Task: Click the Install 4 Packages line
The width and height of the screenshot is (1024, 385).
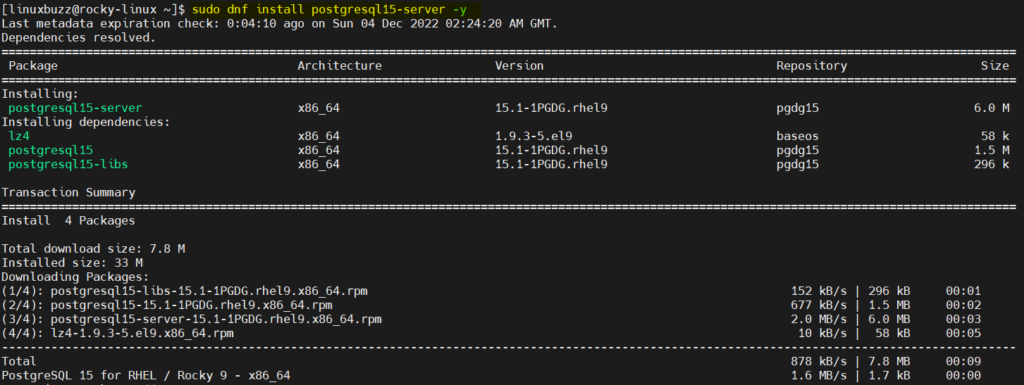Action: pos(69,221)
